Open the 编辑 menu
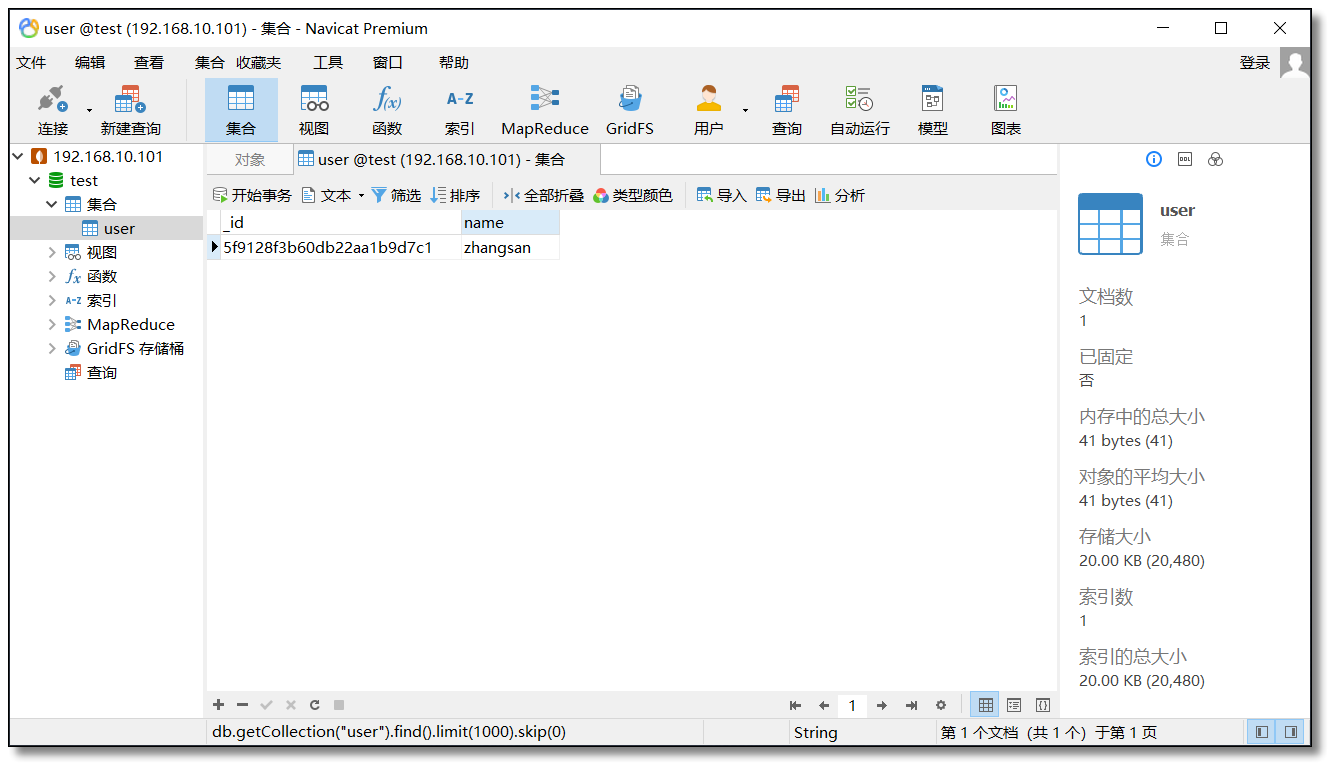Image resolution: width=1328 pixels, height=763 pixels. click(x=90, y=62)
